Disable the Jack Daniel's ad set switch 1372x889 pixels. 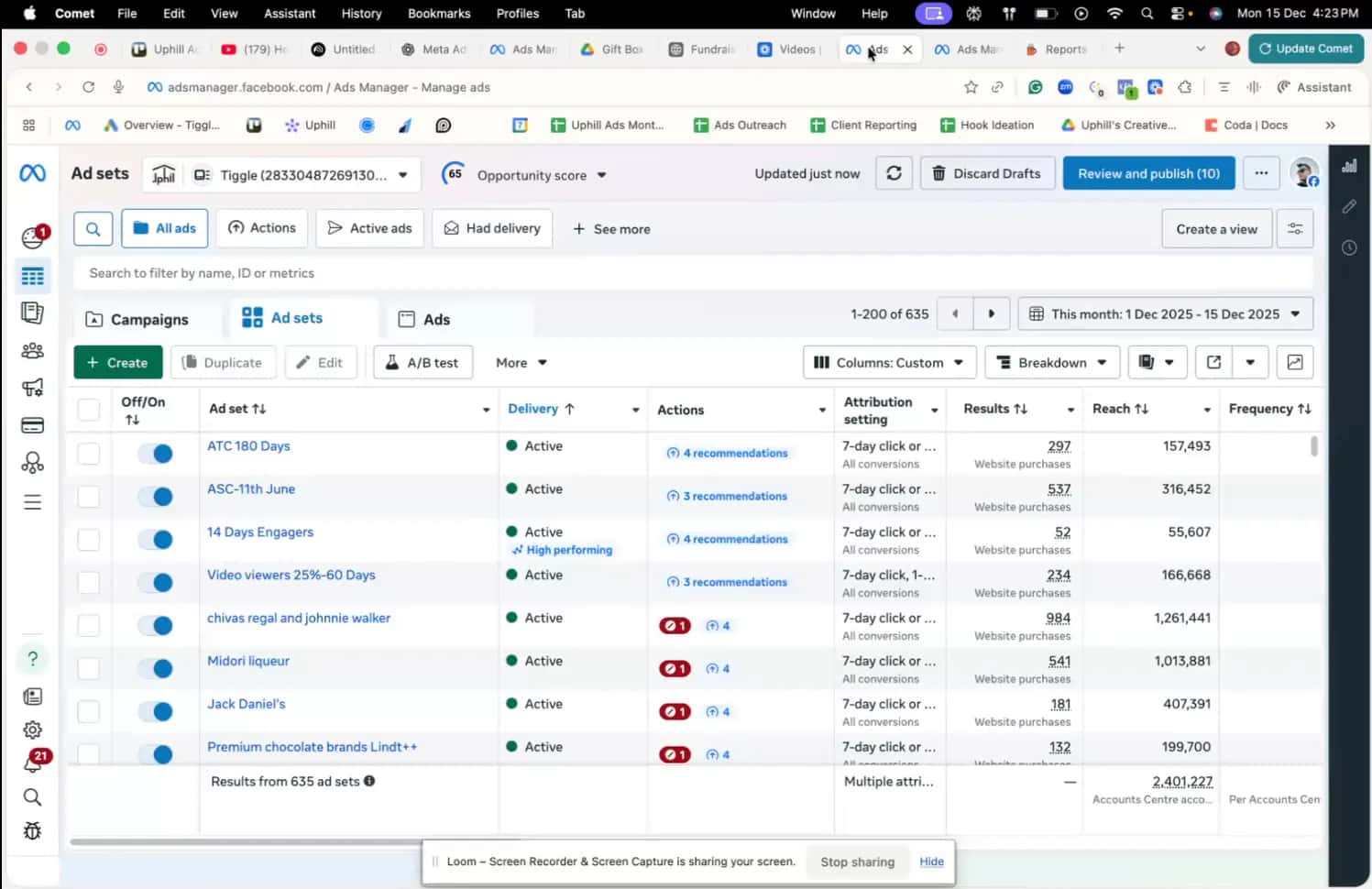click(156, 712)
